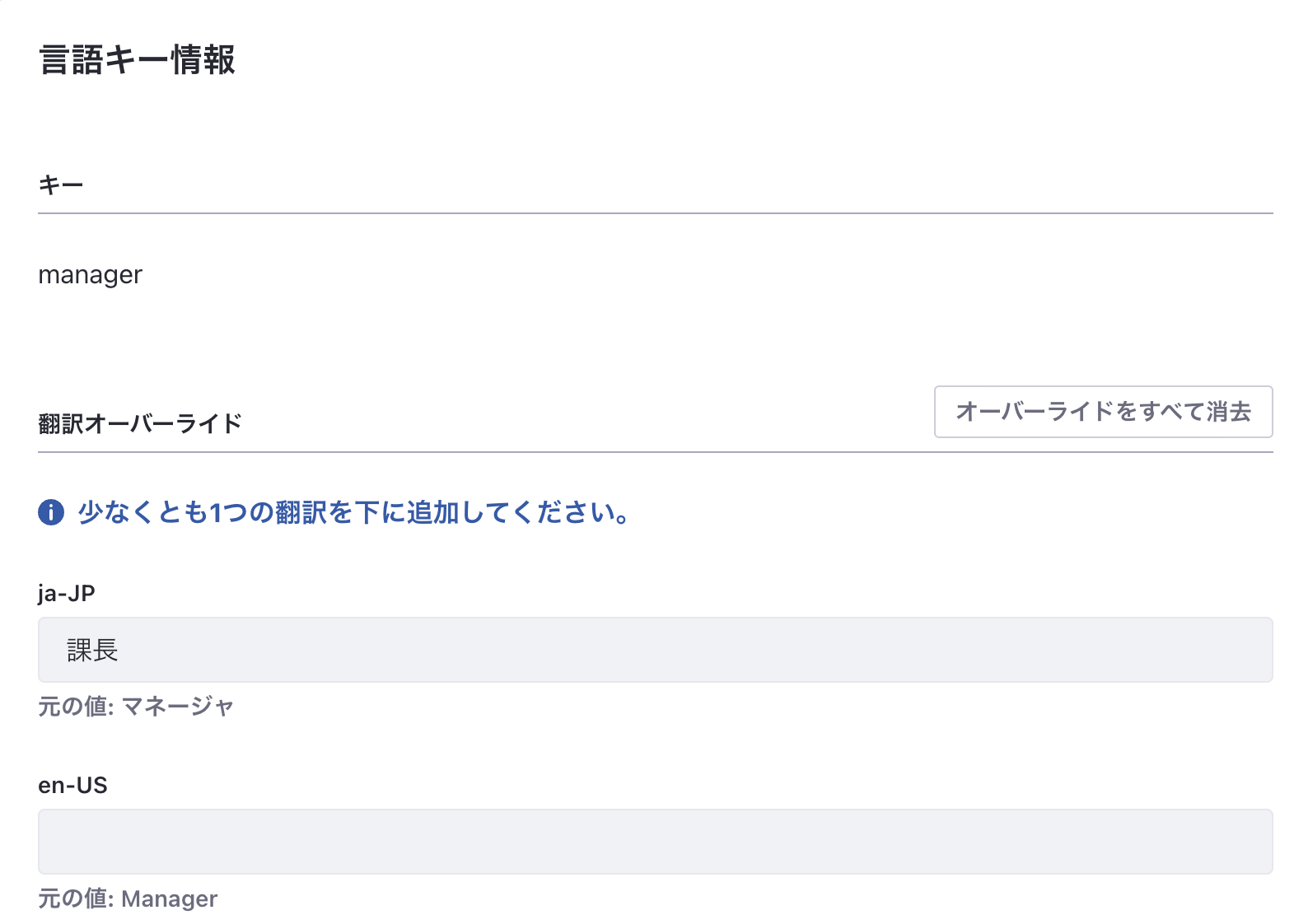Click the divider line under キー label
Viewport: 1308px width, 924px height.
(655, 213)
